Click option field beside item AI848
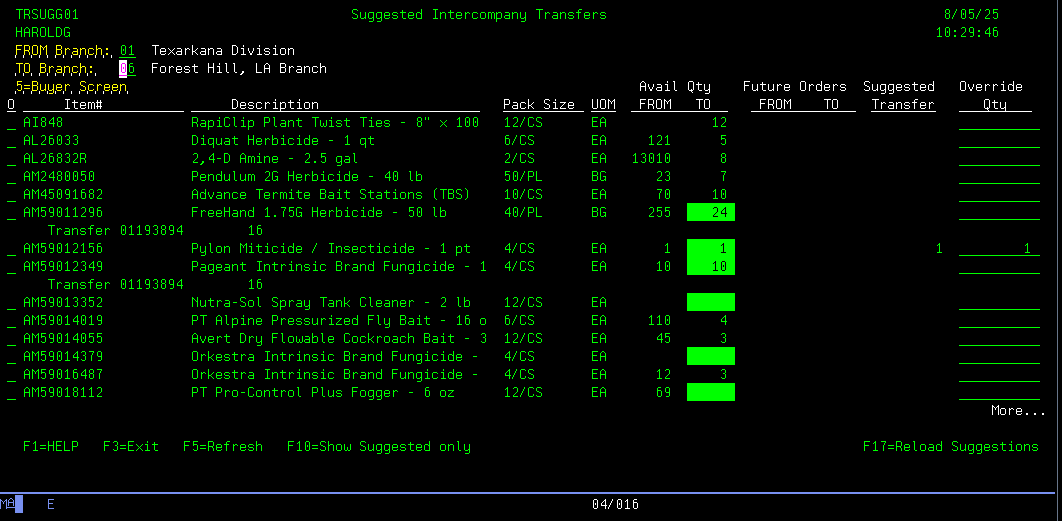Viewport: 1062px width, 521px height. tap(11, 123)
